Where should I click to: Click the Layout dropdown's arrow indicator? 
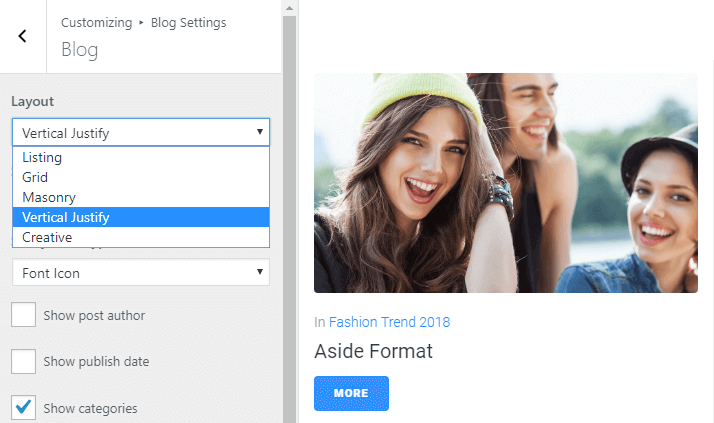260,132
